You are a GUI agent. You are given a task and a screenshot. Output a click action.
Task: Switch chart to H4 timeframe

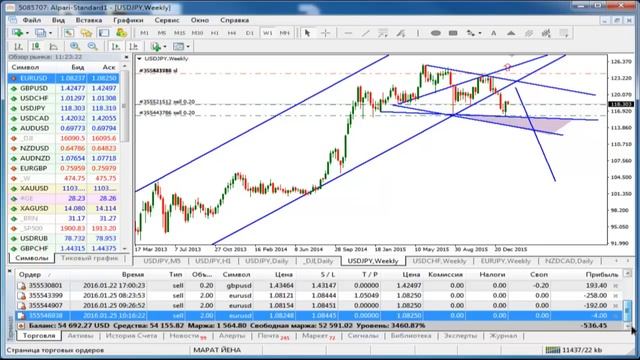[232, 33]
